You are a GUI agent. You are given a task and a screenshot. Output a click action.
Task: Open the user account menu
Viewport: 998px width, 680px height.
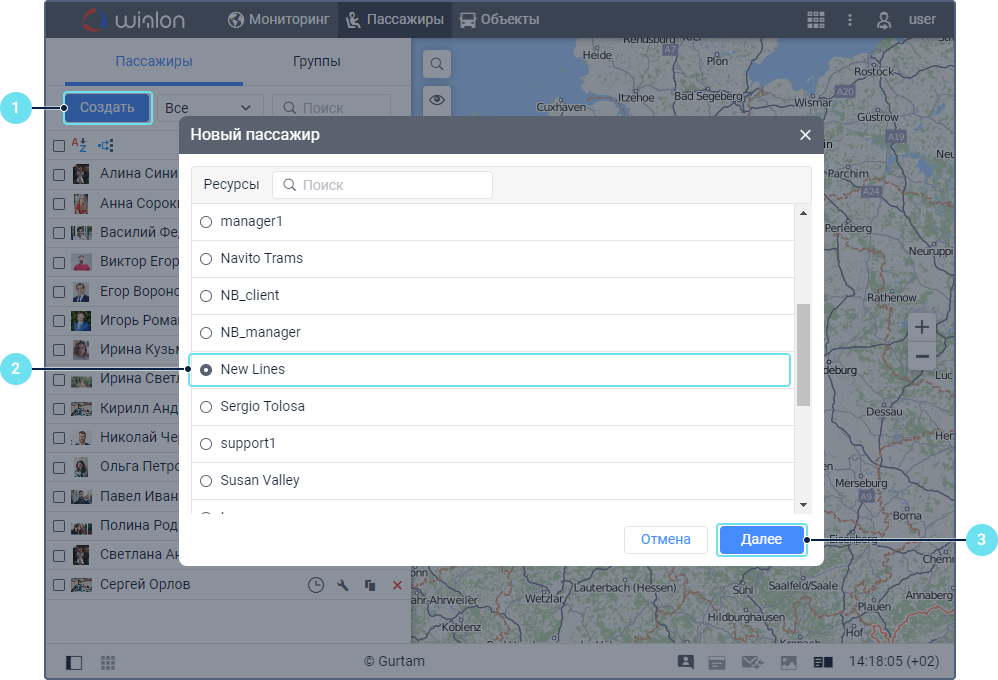coord(908,19)
